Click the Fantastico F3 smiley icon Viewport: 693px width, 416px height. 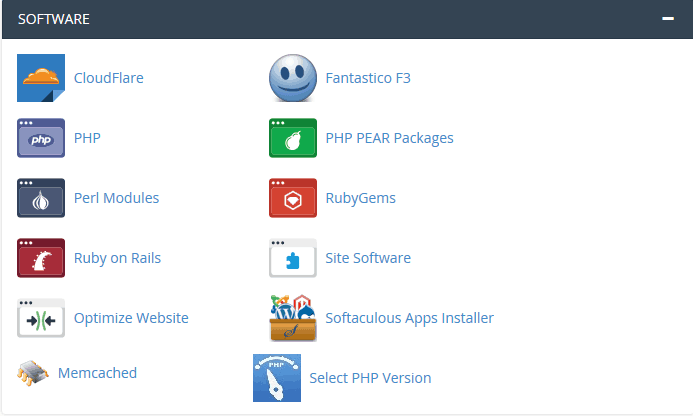pyautogui.click(x=293, y=78)
